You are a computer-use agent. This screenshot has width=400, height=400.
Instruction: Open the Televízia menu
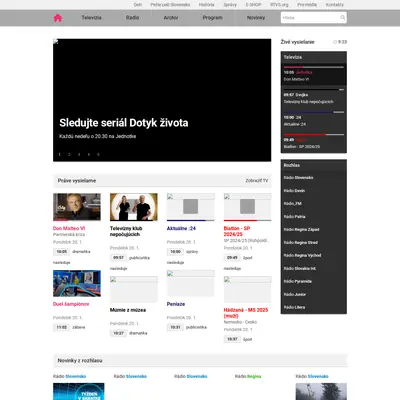tap(91, 18)
